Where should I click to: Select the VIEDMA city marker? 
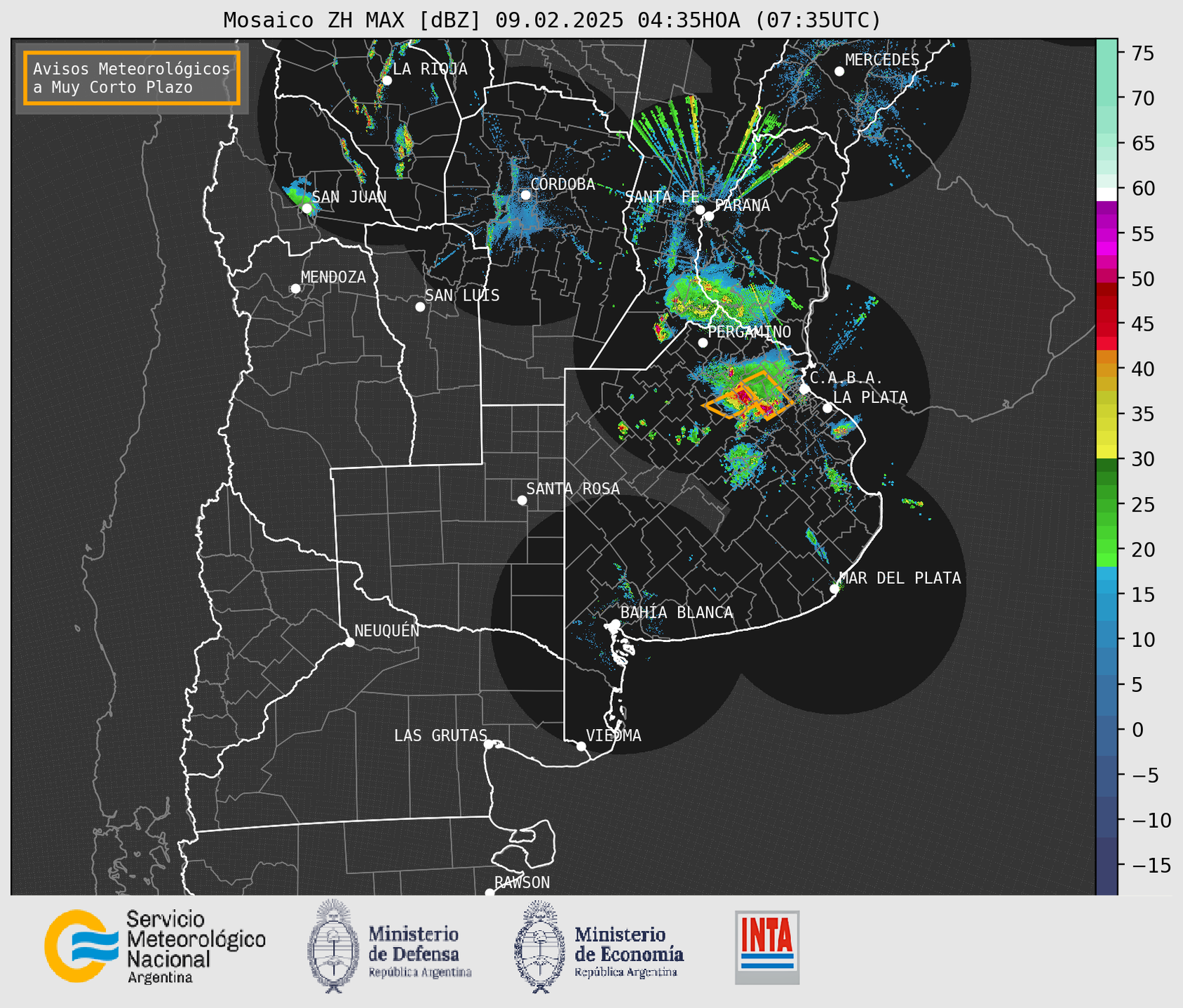tap(581, 746)
